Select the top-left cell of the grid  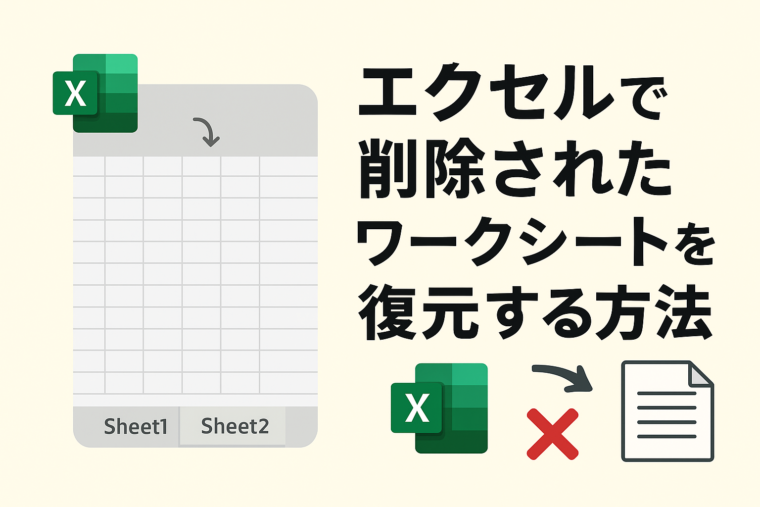pos(89,166)
